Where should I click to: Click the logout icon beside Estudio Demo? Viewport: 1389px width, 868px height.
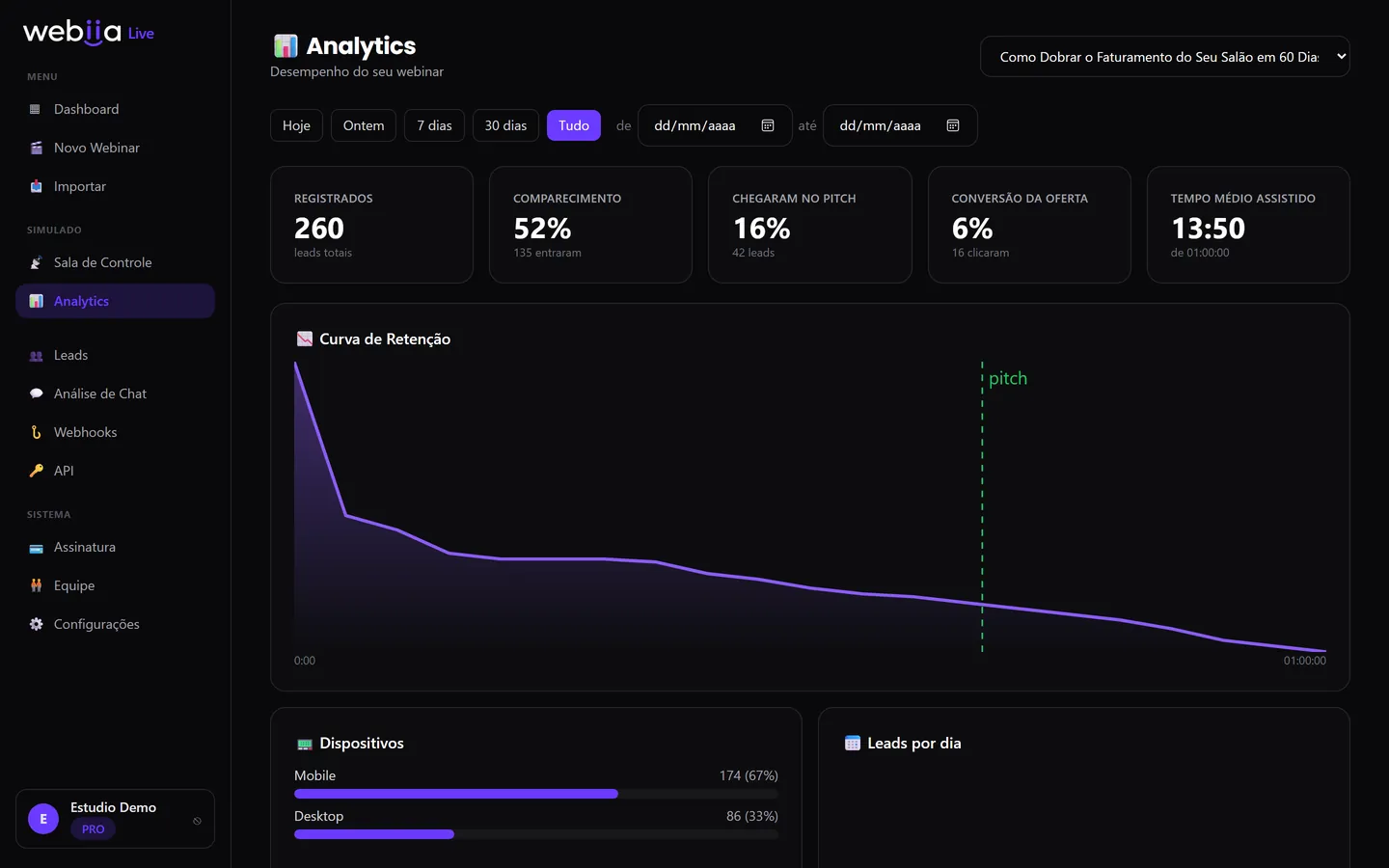[197, 821]
